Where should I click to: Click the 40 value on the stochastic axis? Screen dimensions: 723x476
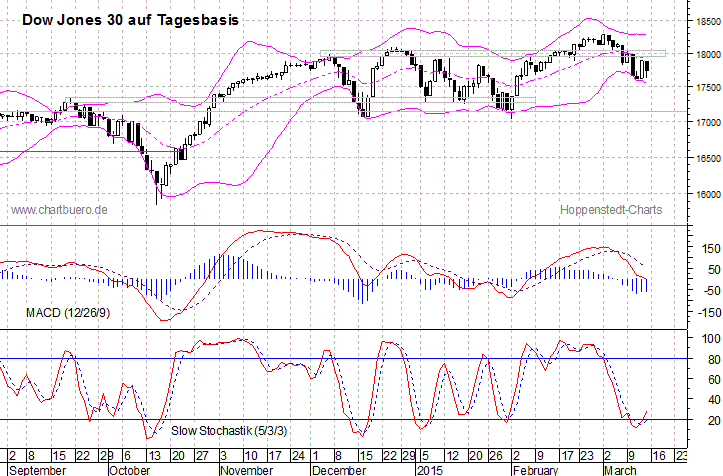(x=714, y=399)
